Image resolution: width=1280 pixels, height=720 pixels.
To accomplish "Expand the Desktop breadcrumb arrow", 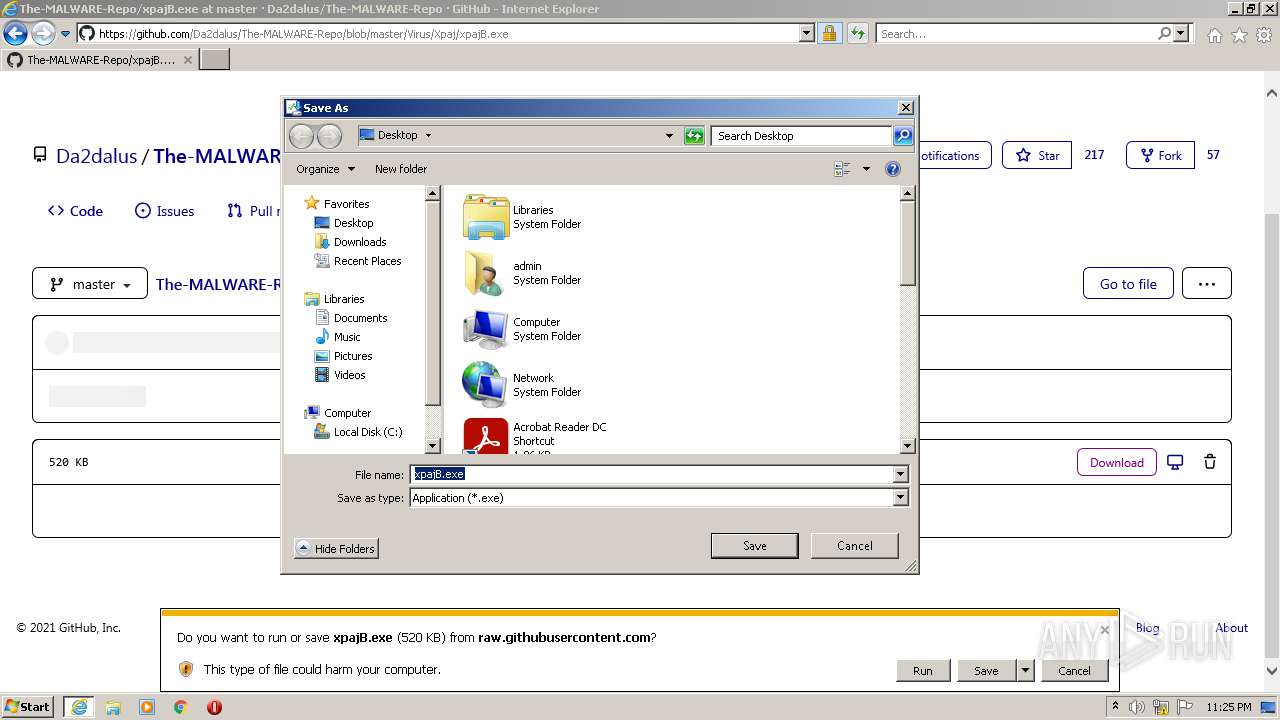I will (428, 135).
